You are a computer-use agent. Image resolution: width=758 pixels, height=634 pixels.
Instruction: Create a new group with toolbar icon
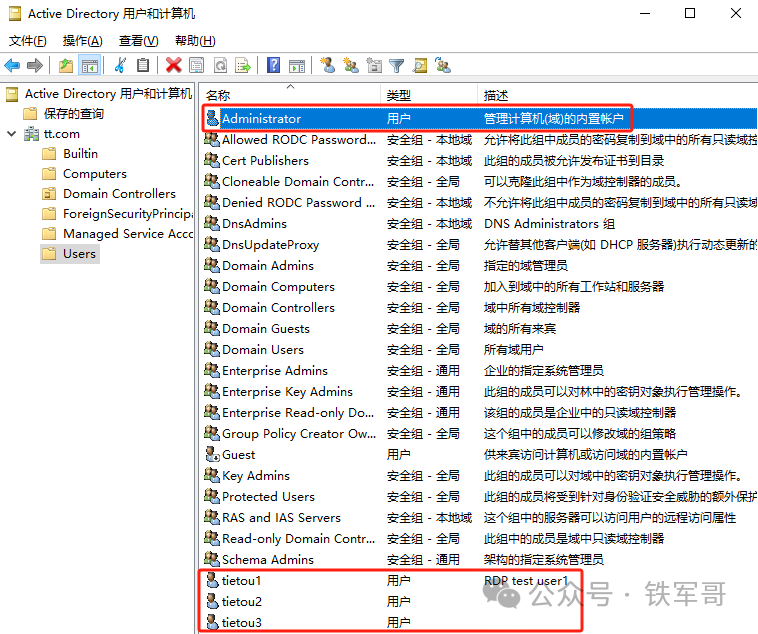(x=351, y=65)
